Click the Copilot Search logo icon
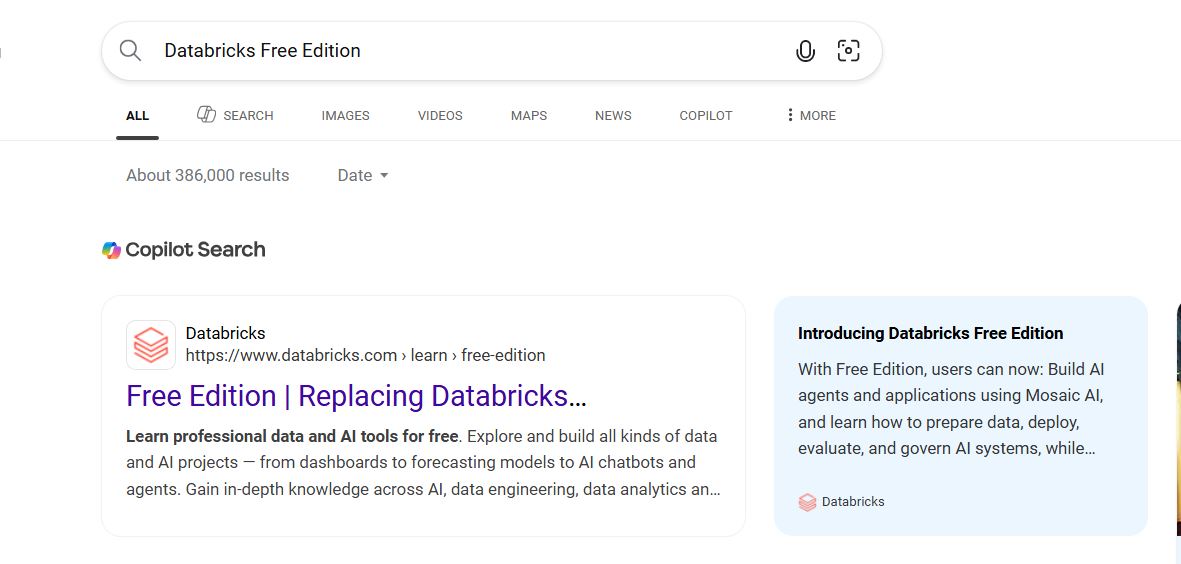Image resolution: width=1181 pixels, height=564 pixels. click(111, 250)
